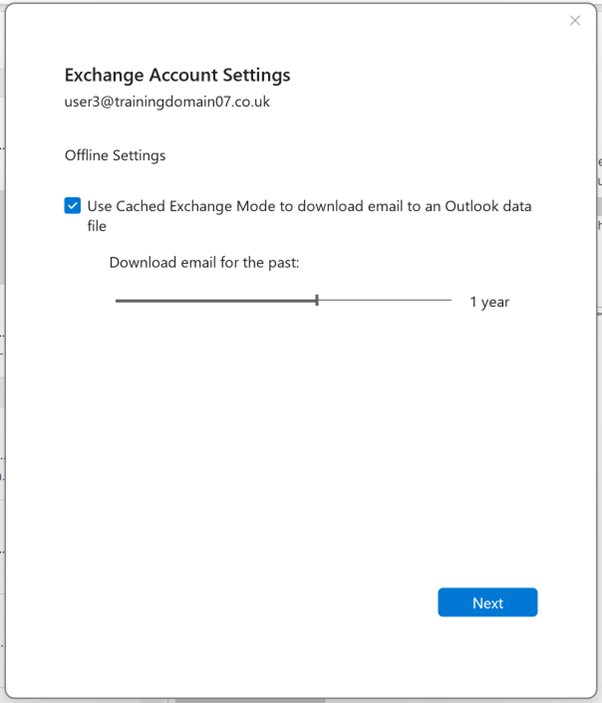602x703 pixels.
Task: Click the 'Download email for the past:' label
Action: click(204, 262)
